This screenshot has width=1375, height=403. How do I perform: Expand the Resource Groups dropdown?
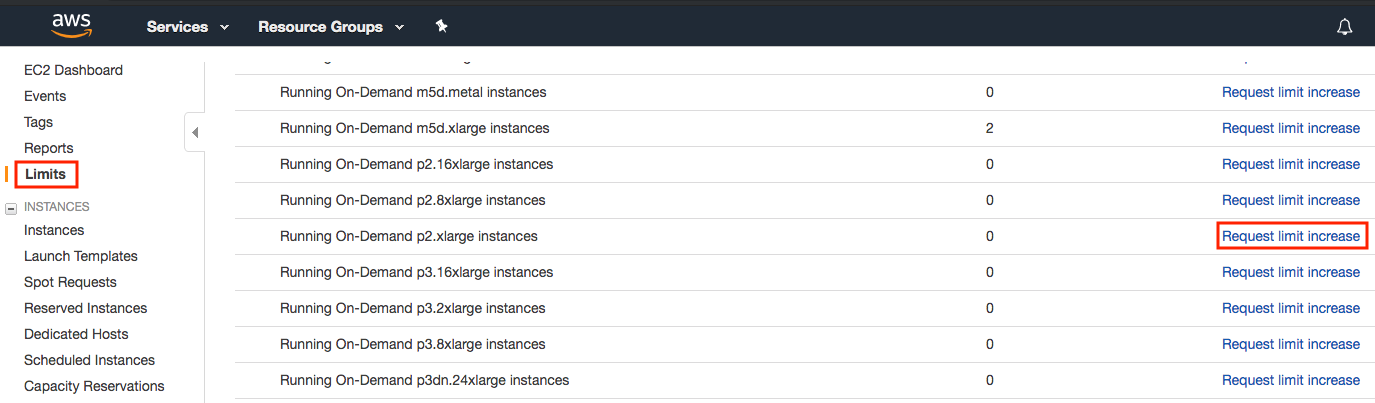pyautogui.click(x=331, y=27)
